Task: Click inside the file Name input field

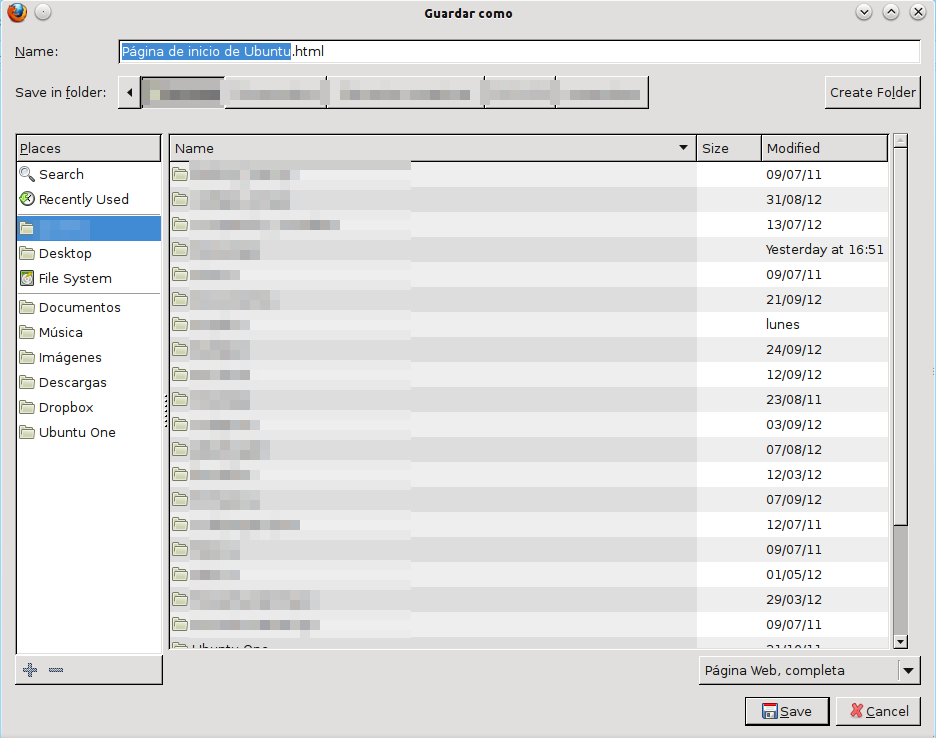Action: 520,51
